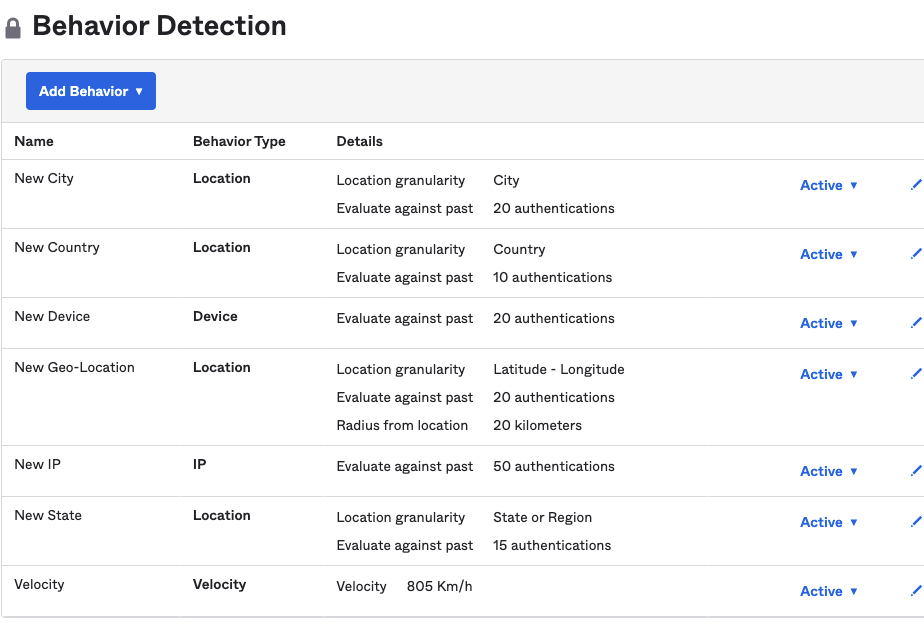Change New Device status via Active dropdown
Screen dimensions: 924x641
[x=829, y=323]
